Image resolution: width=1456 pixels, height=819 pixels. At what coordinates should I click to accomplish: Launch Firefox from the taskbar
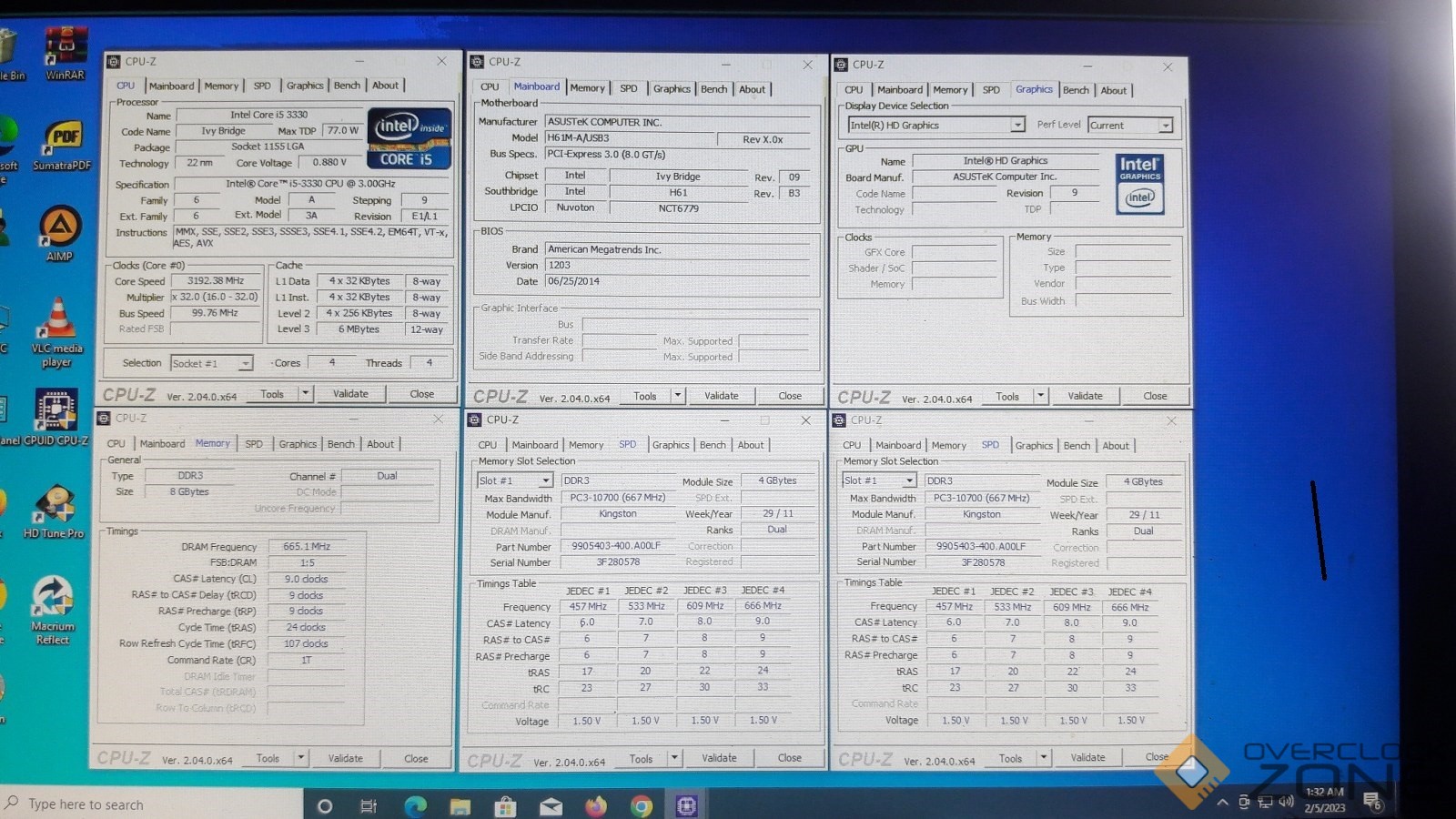(596, 805)
